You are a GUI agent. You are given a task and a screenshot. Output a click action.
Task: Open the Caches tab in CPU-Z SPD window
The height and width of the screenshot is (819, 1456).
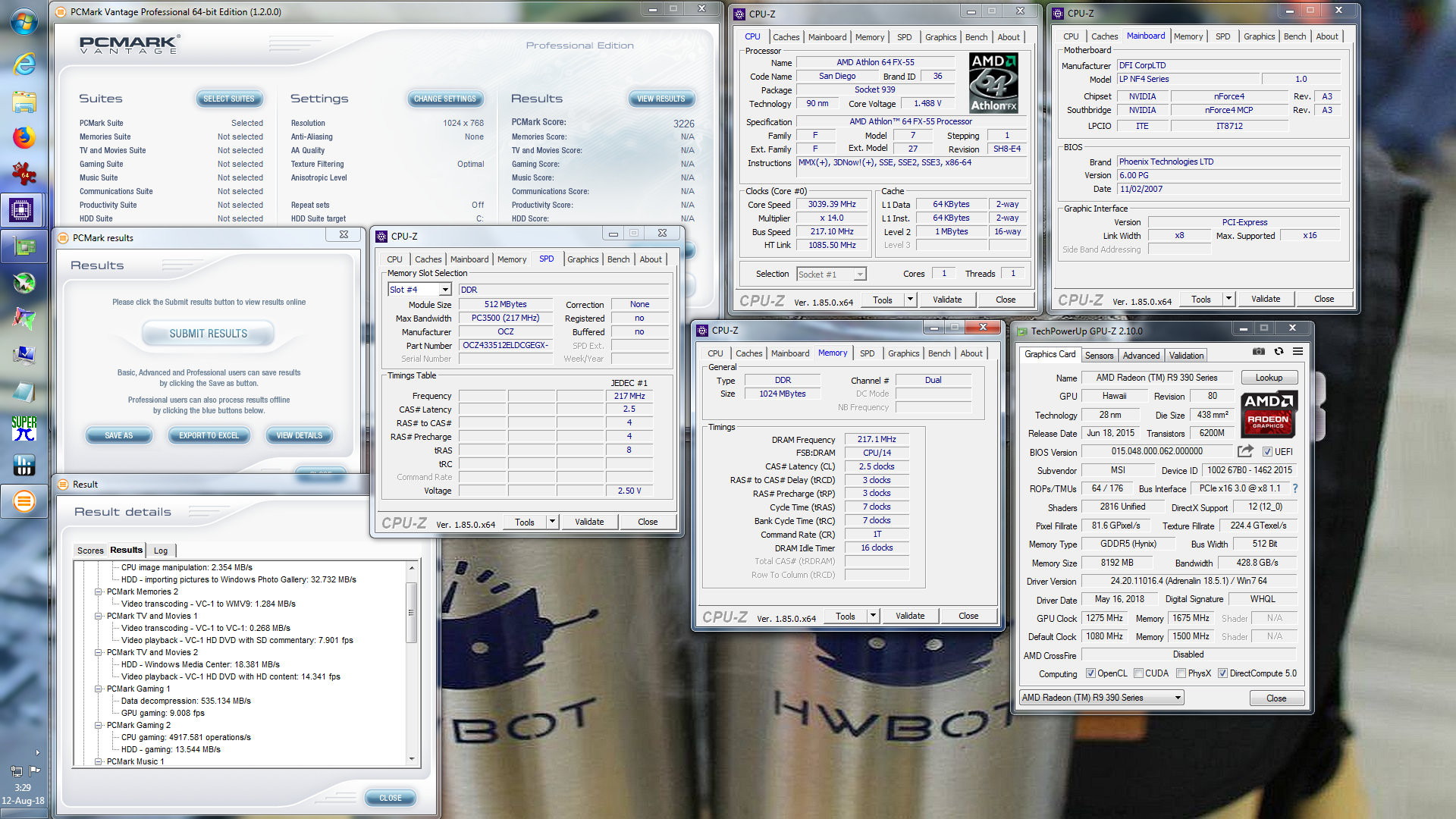tap(428, 259)
